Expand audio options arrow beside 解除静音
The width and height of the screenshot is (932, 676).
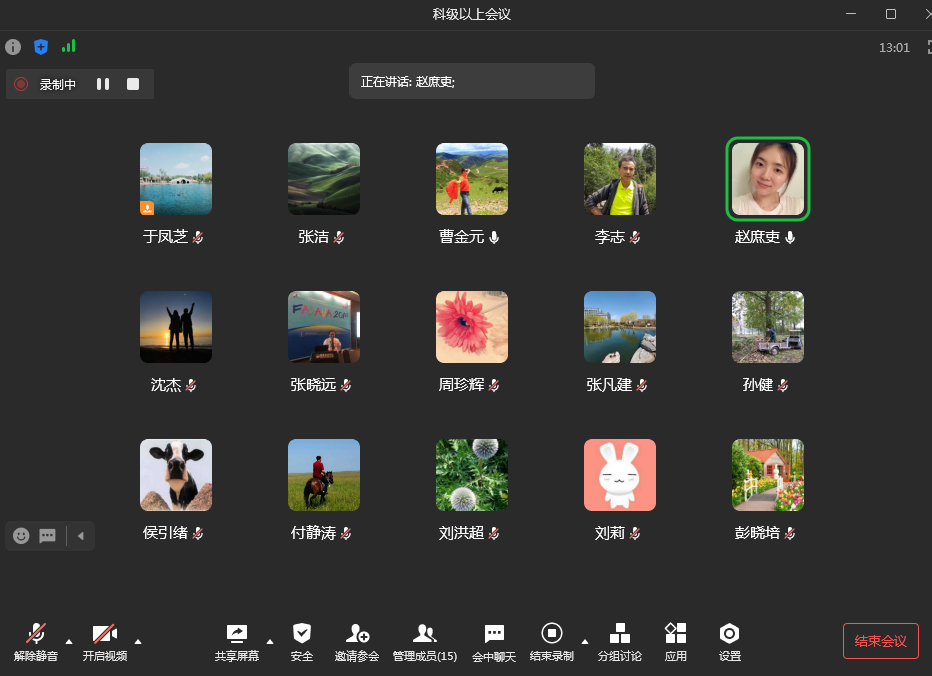[x=69, y=641]
